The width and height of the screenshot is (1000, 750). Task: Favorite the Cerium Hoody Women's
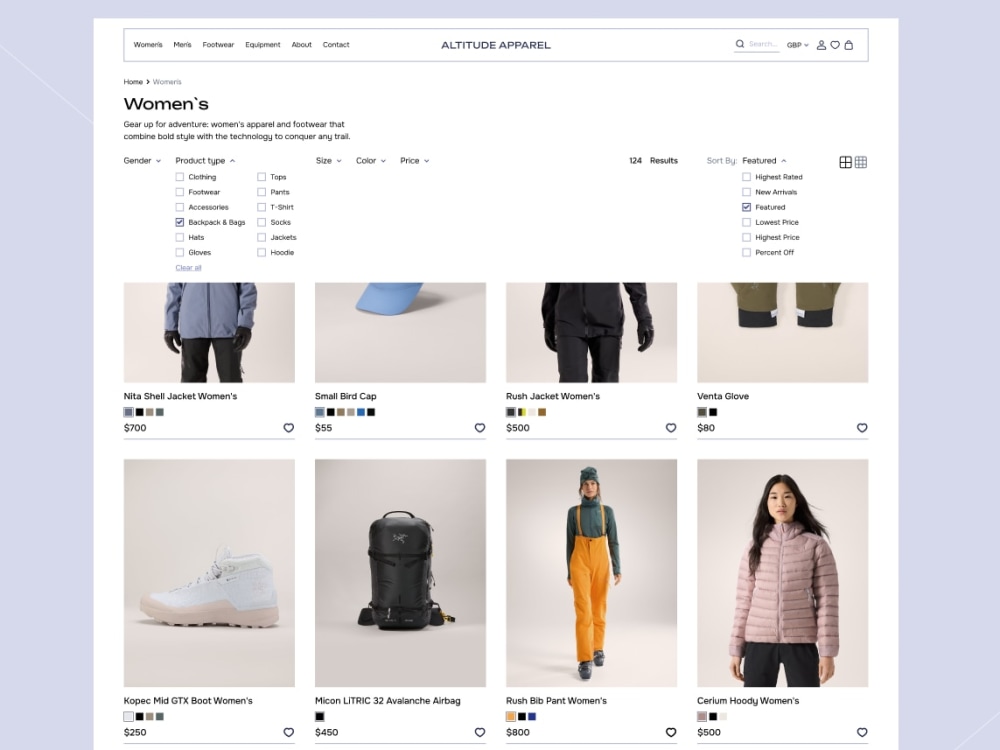862,732
